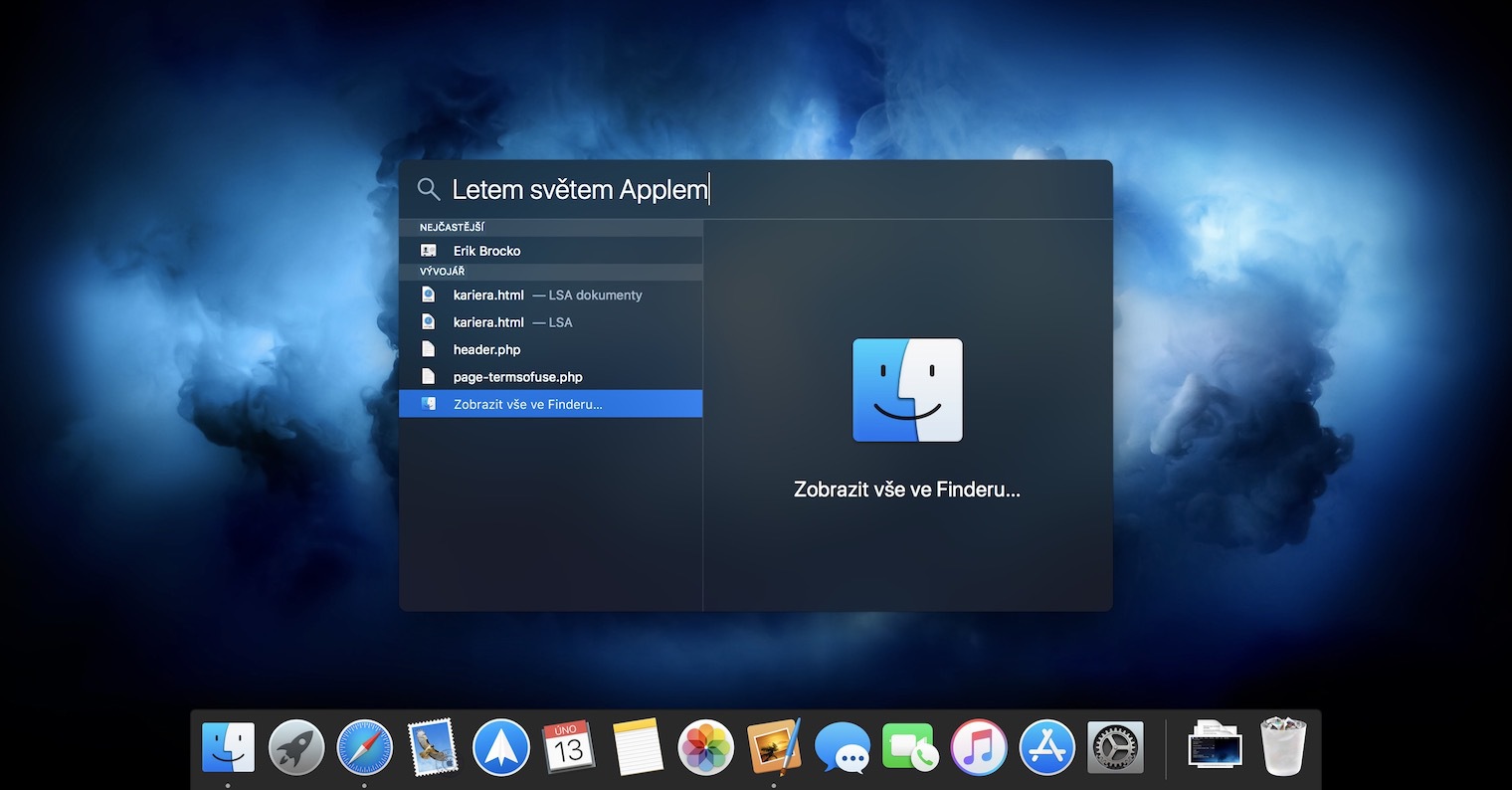Open System Preferences gear icon
This screenshot has height=790, width=1512.
click(x=1115, y=747)
